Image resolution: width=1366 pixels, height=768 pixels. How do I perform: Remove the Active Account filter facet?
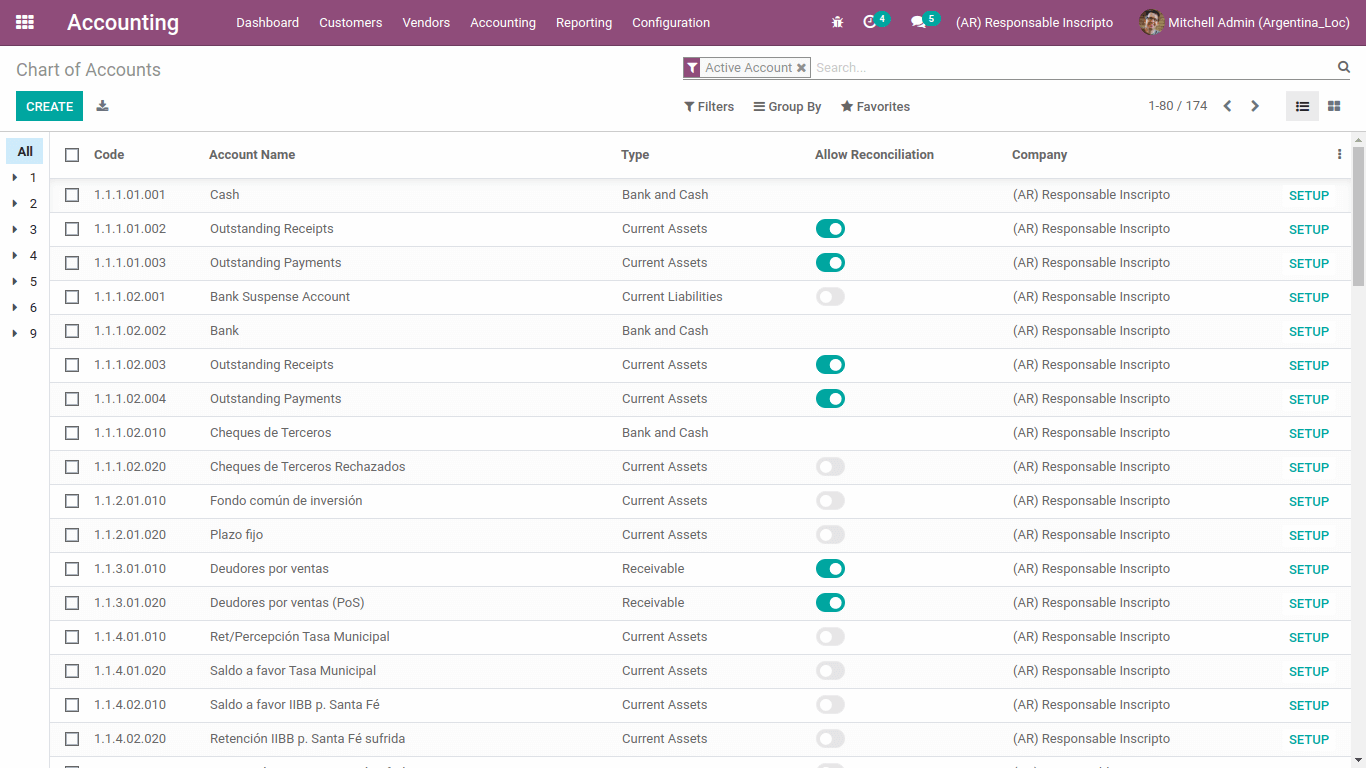[x=801, y=68]
